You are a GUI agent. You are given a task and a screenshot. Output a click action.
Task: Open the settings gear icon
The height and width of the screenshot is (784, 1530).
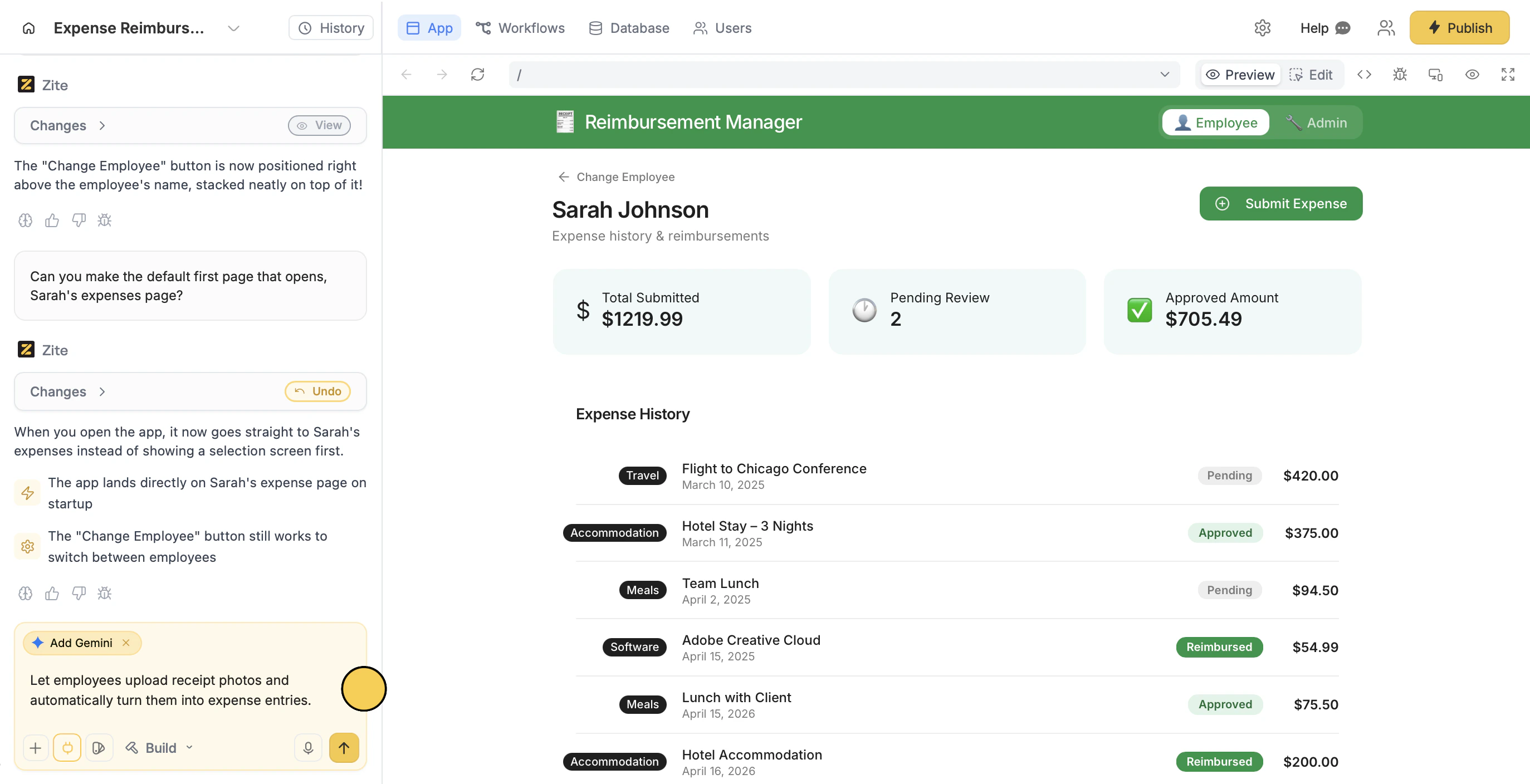1262,28
